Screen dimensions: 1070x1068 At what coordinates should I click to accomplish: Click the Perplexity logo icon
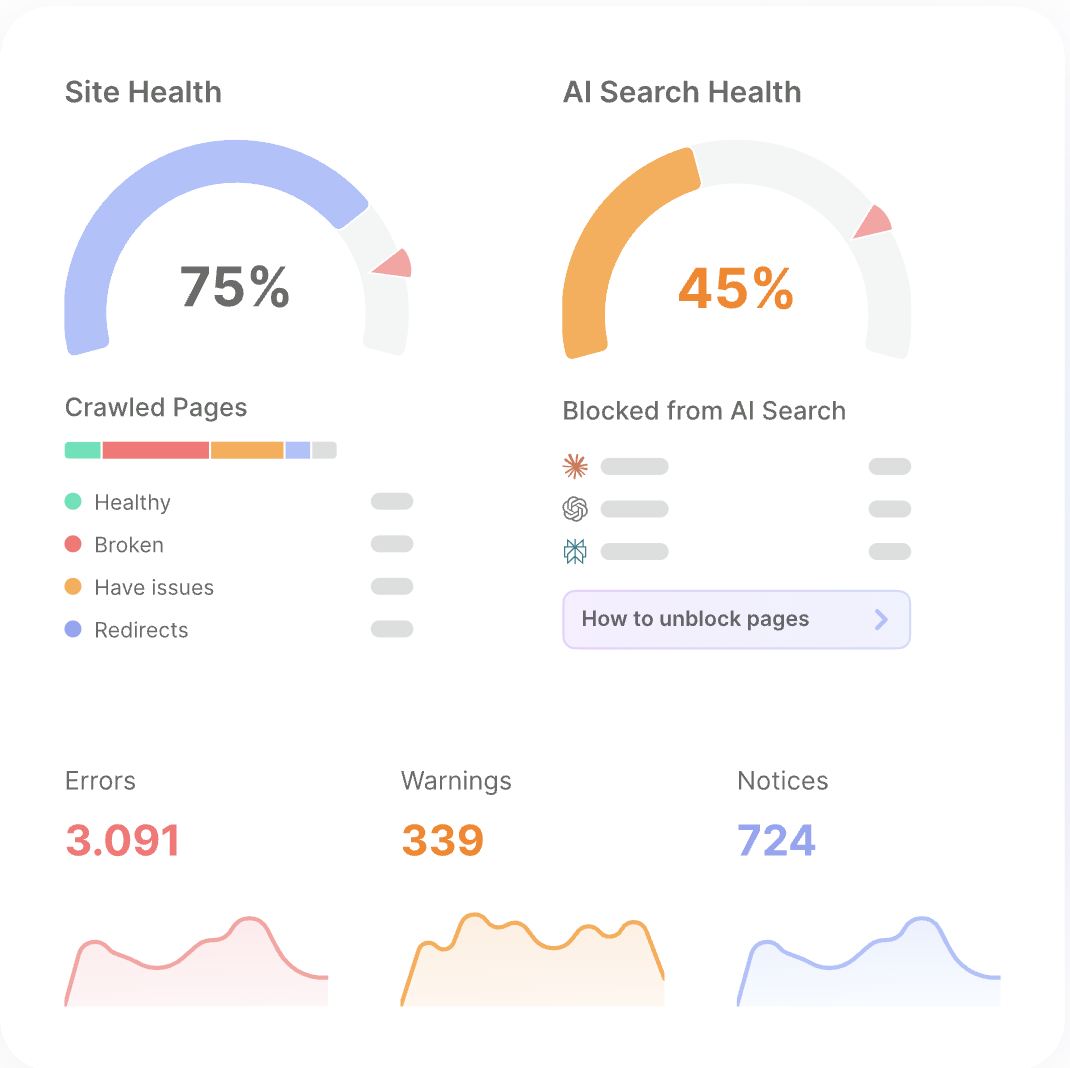pos(575,551)
